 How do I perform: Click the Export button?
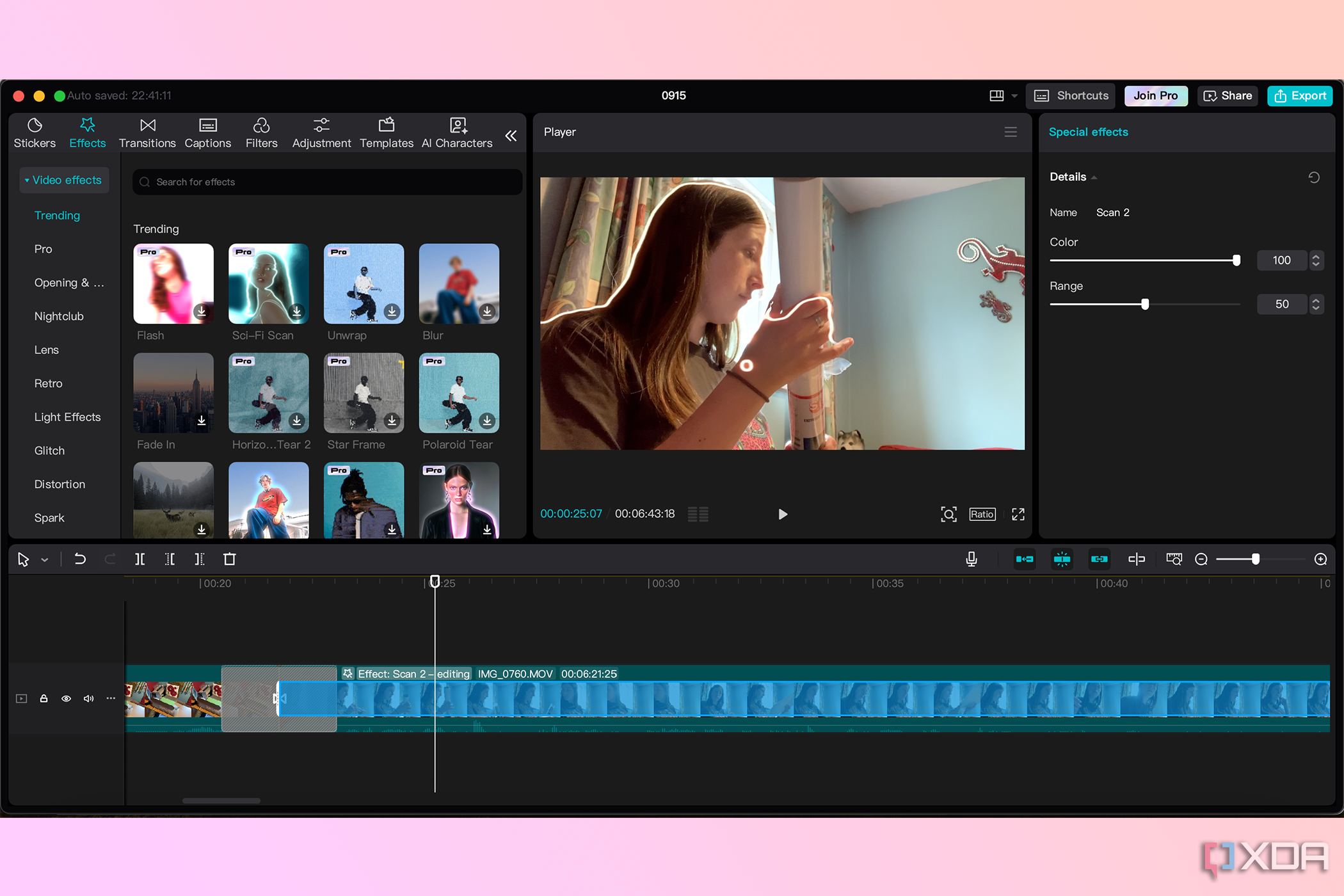[1298, 94]
